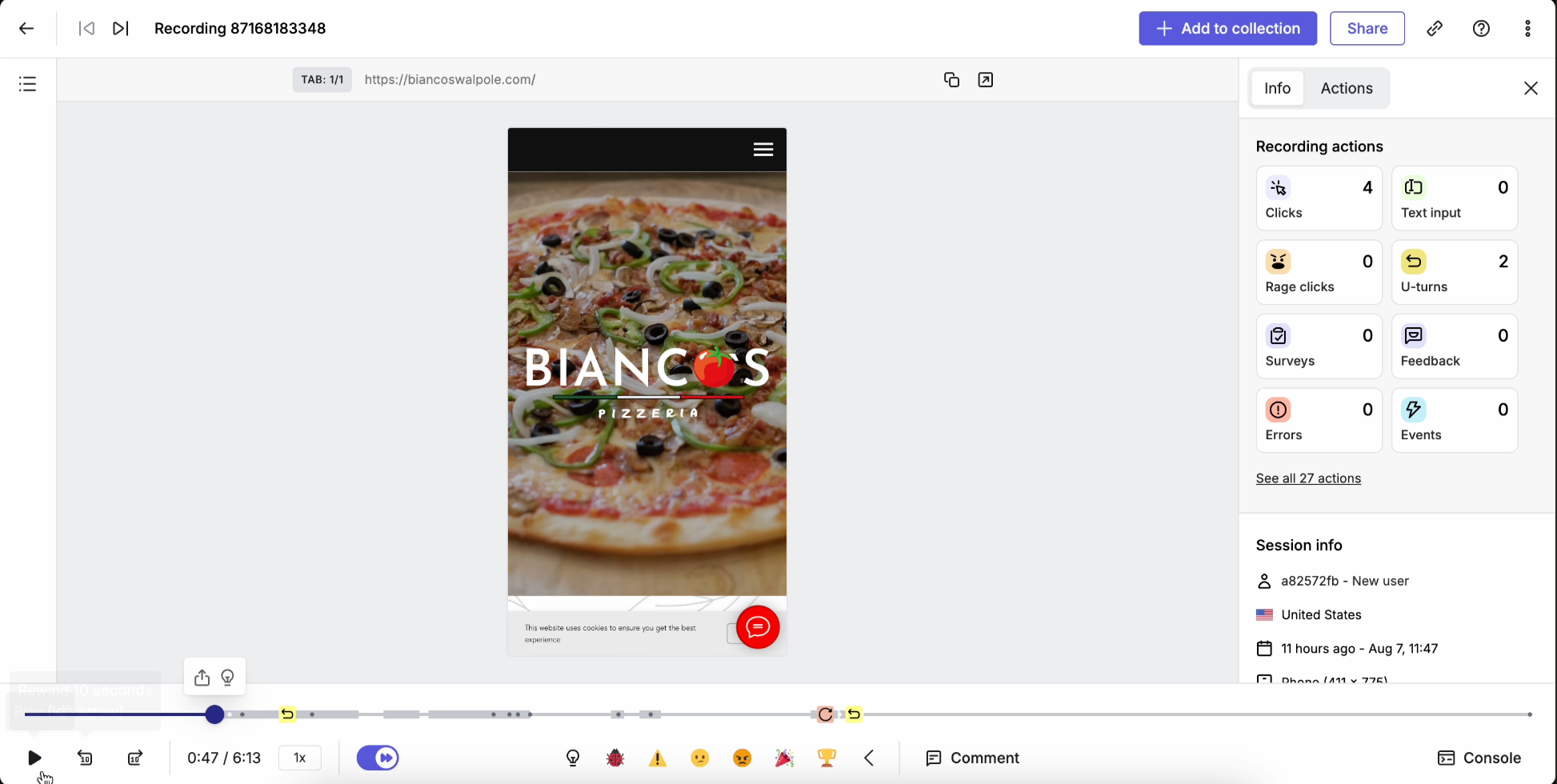Switch to the Actions tab
Image resolution: width=1557 pixels, height=784 pixels.
(1347, 88)
